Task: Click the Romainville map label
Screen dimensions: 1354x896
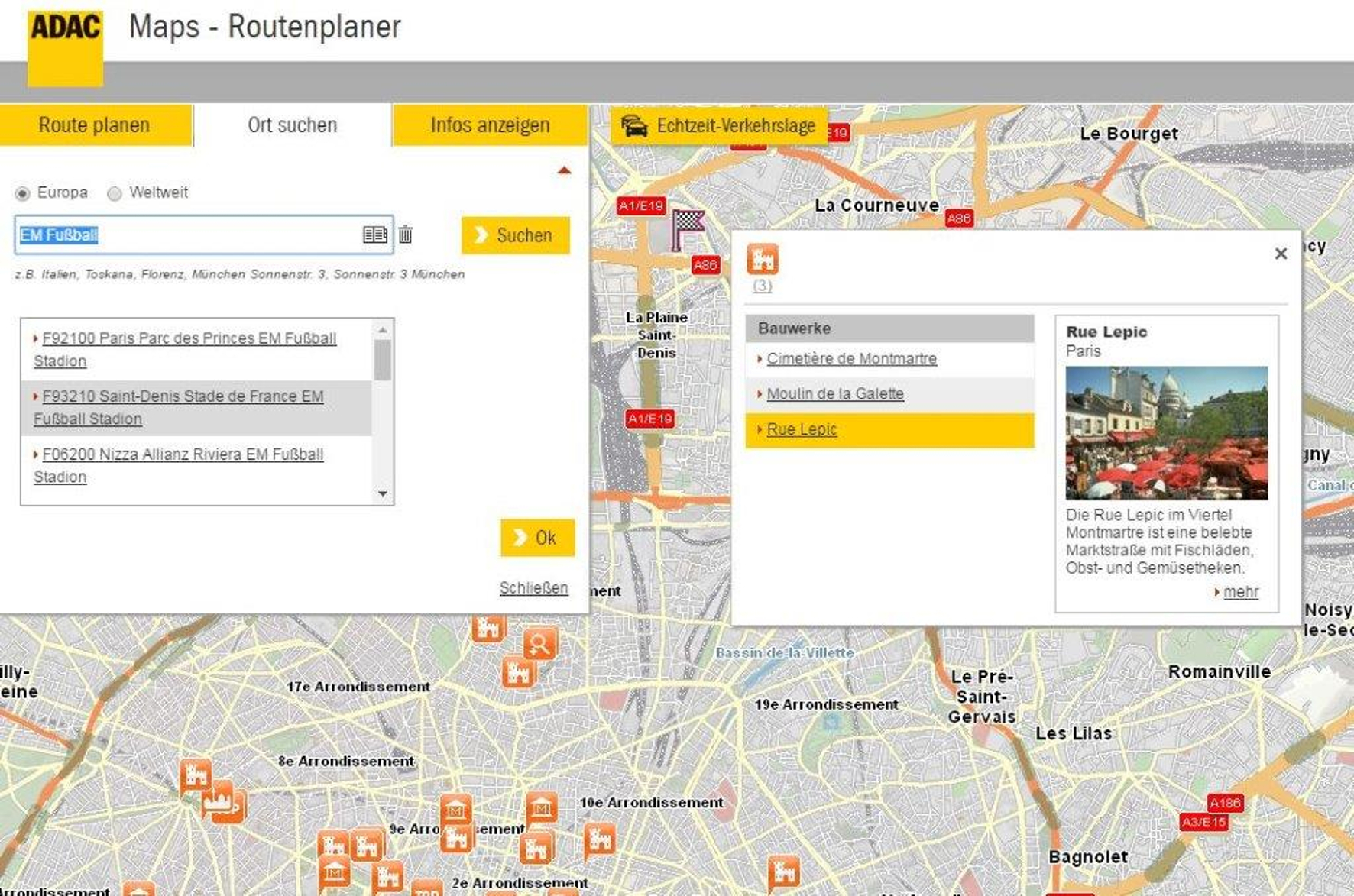Action: pyautogui.click(x=1219, y=672)
